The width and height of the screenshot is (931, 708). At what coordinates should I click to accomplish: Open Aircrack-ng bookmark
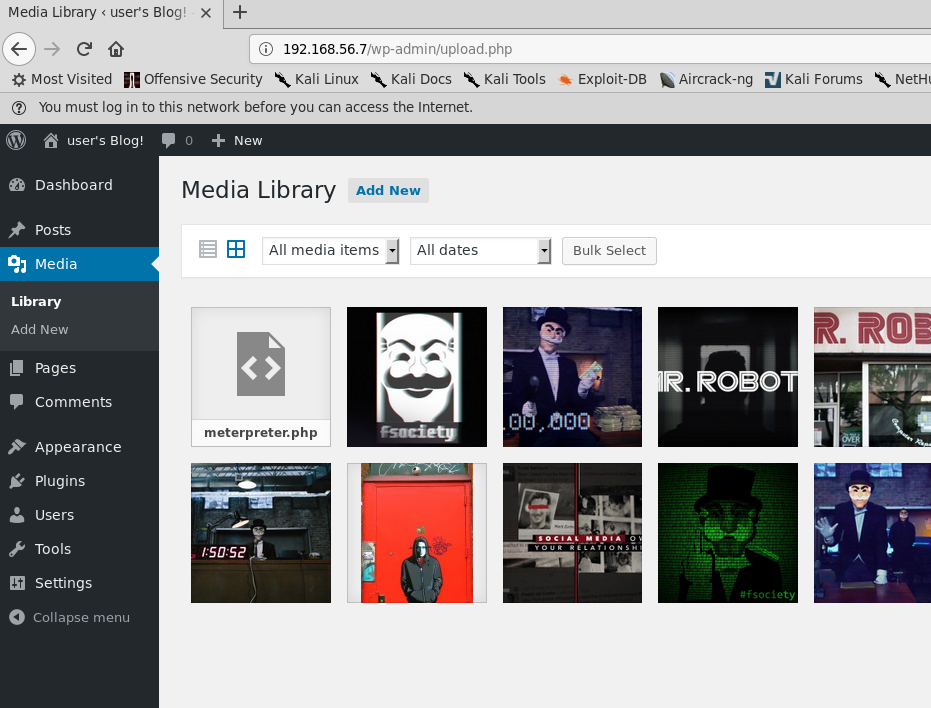pyautogui.click(x=706, y=79)
